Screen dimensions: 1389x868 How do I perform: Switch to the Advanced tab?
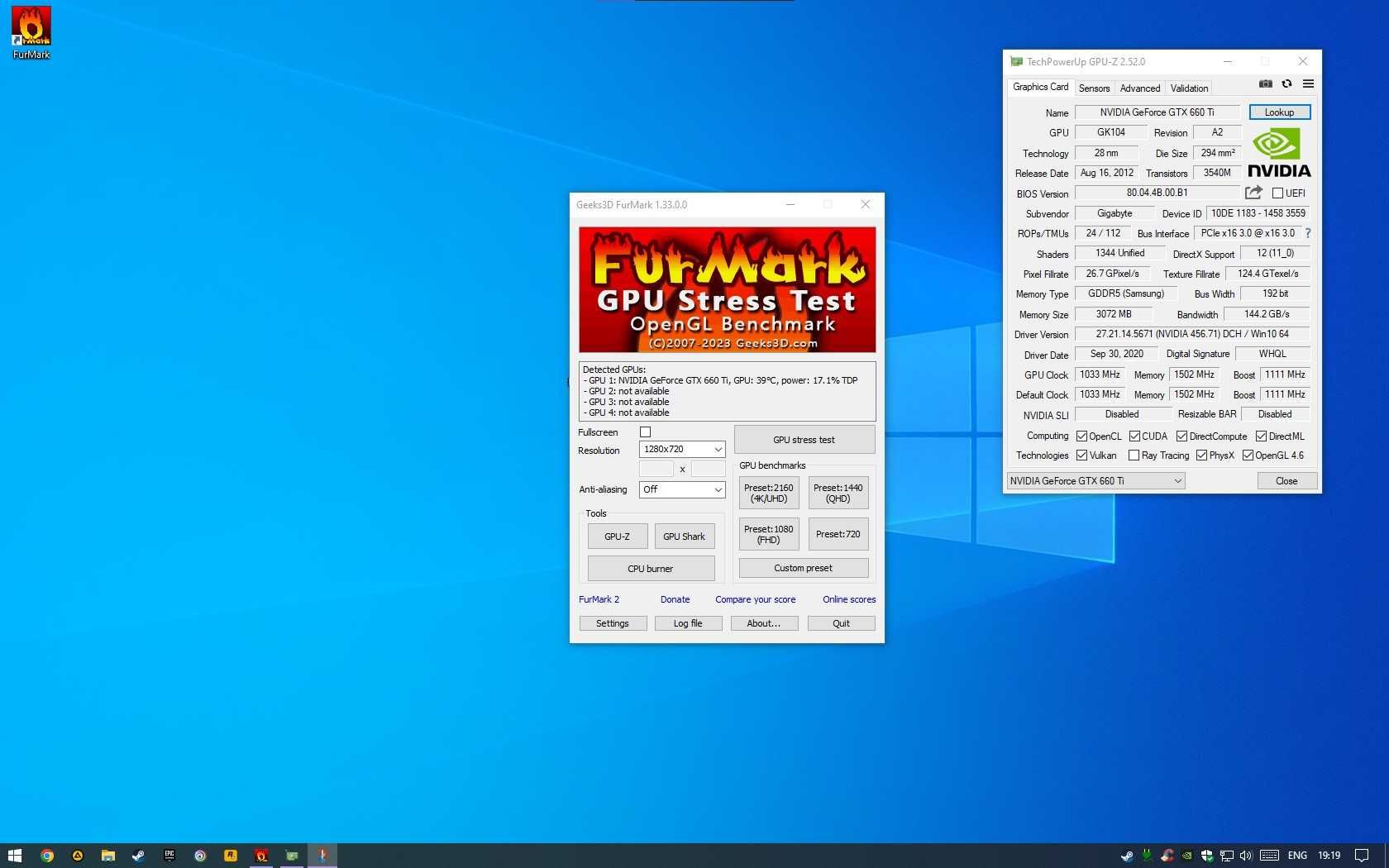point(1139,88)
